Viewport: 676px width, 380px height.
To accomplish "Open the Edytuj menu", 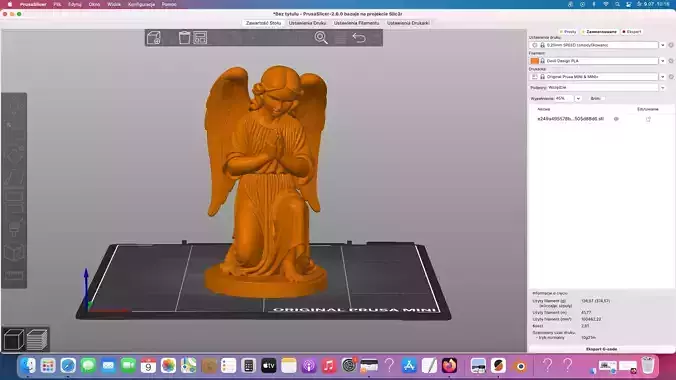I will [75, 4].
